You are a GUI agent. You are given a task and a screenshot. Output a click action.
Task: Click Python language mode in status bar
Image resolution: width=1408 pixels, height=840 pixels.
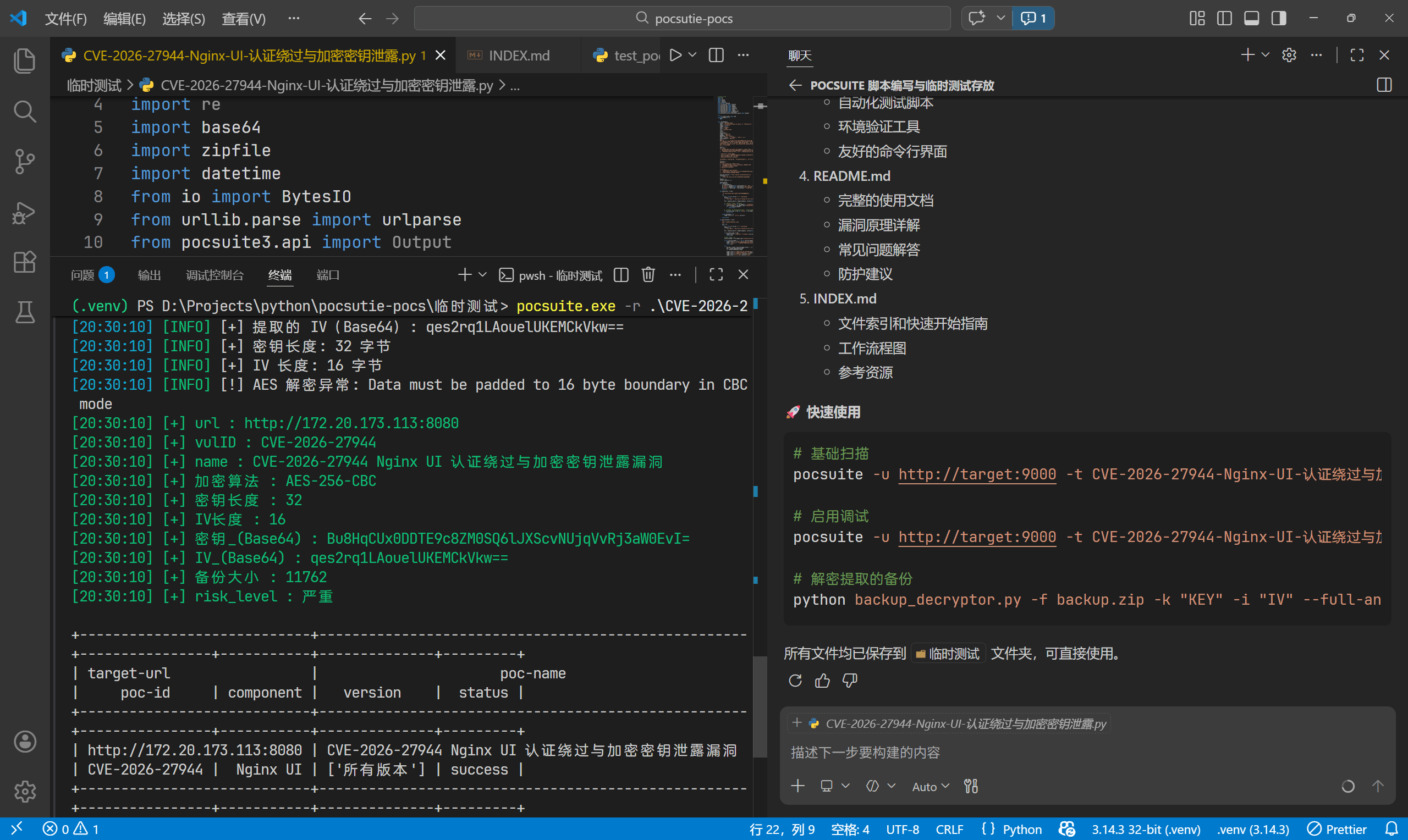[1021, 829]
